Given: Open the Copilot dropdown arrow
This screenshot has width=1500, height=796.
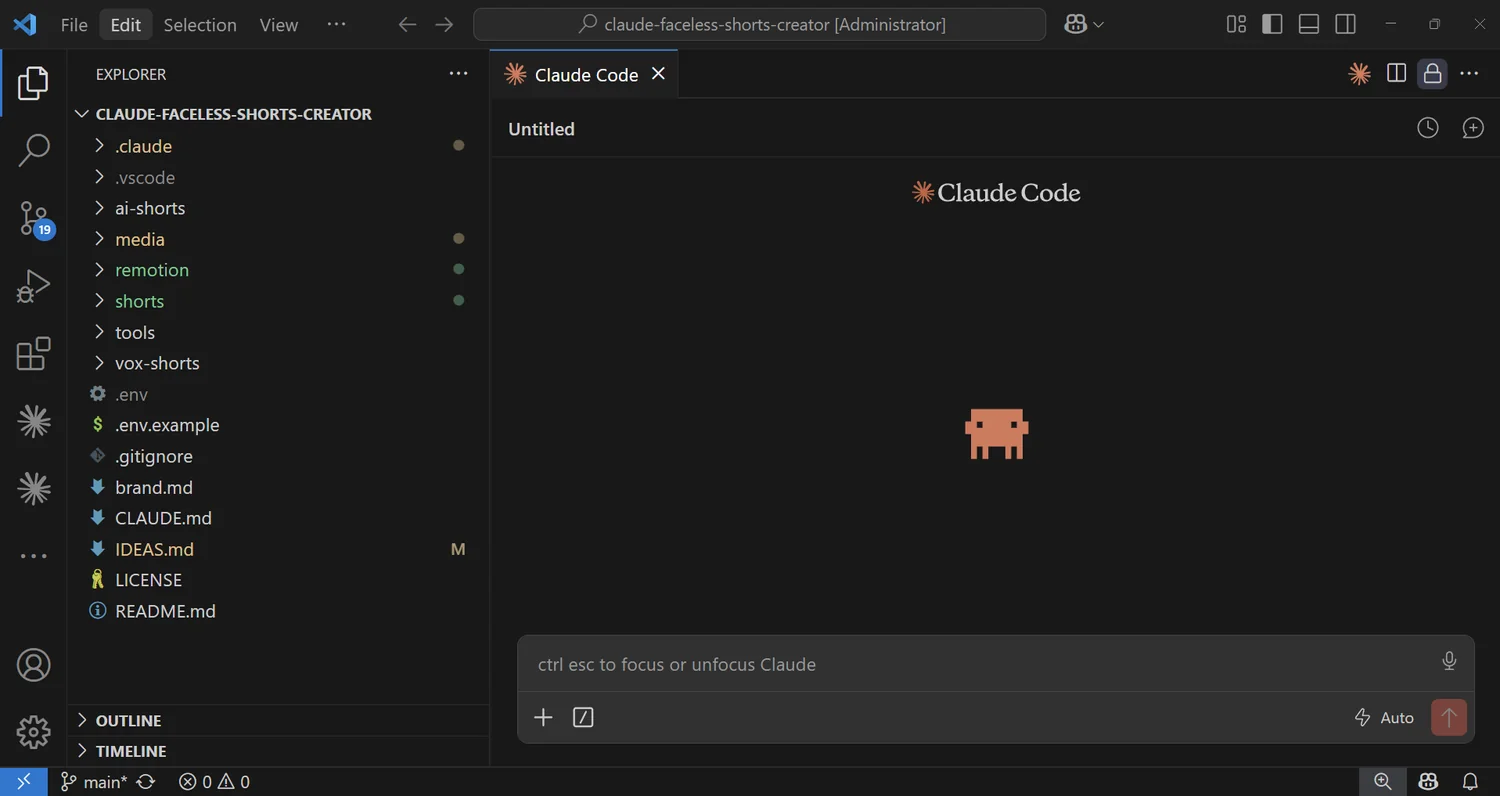Looking at the screenshot, I should pos(1099,24).
